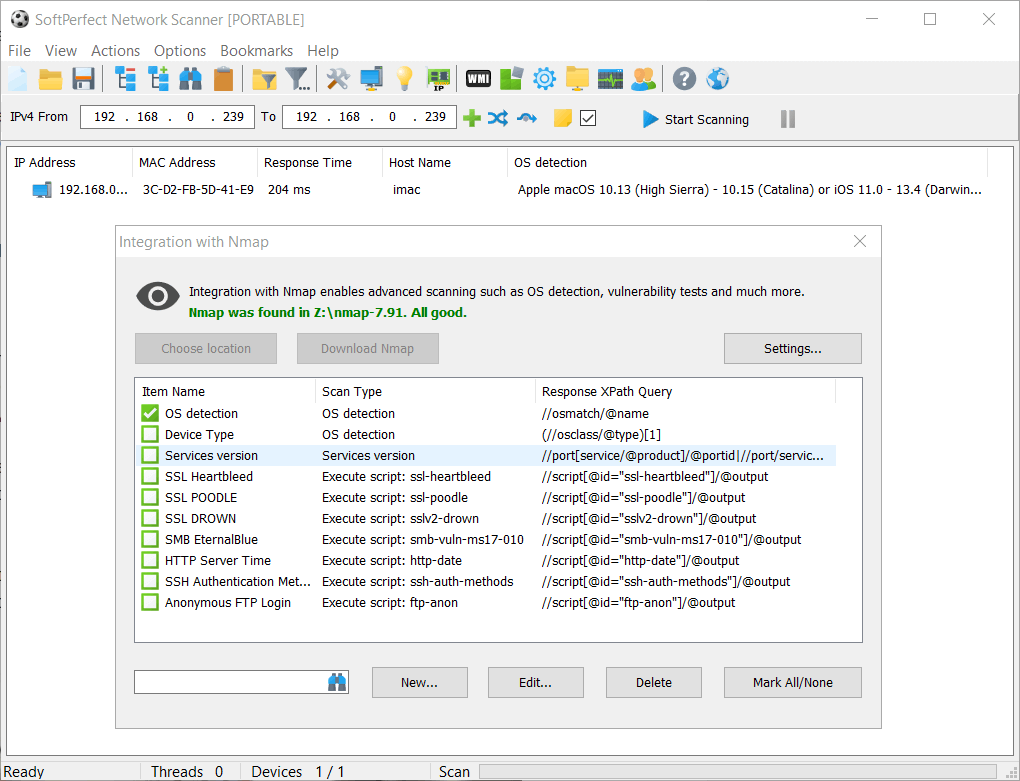Sort results by the Host Name column header

[444, 163]
